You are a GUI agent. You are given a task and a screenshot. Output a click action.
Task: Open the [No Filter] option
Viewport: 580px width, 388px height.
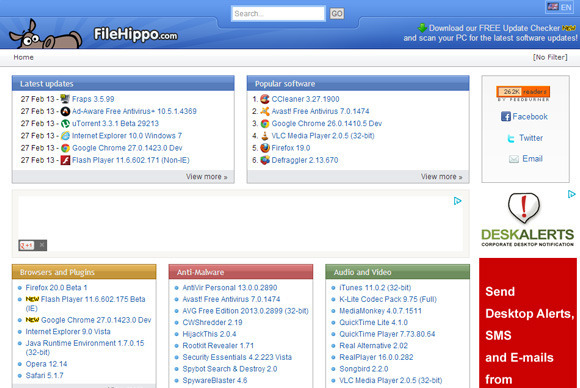tap(550, 57)
